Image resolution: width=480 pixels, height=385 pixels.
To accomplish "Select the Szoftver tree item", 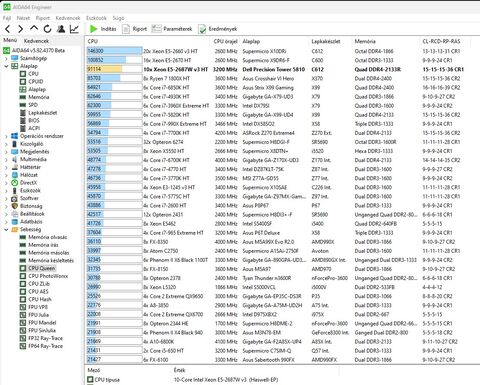I will 25,198.
